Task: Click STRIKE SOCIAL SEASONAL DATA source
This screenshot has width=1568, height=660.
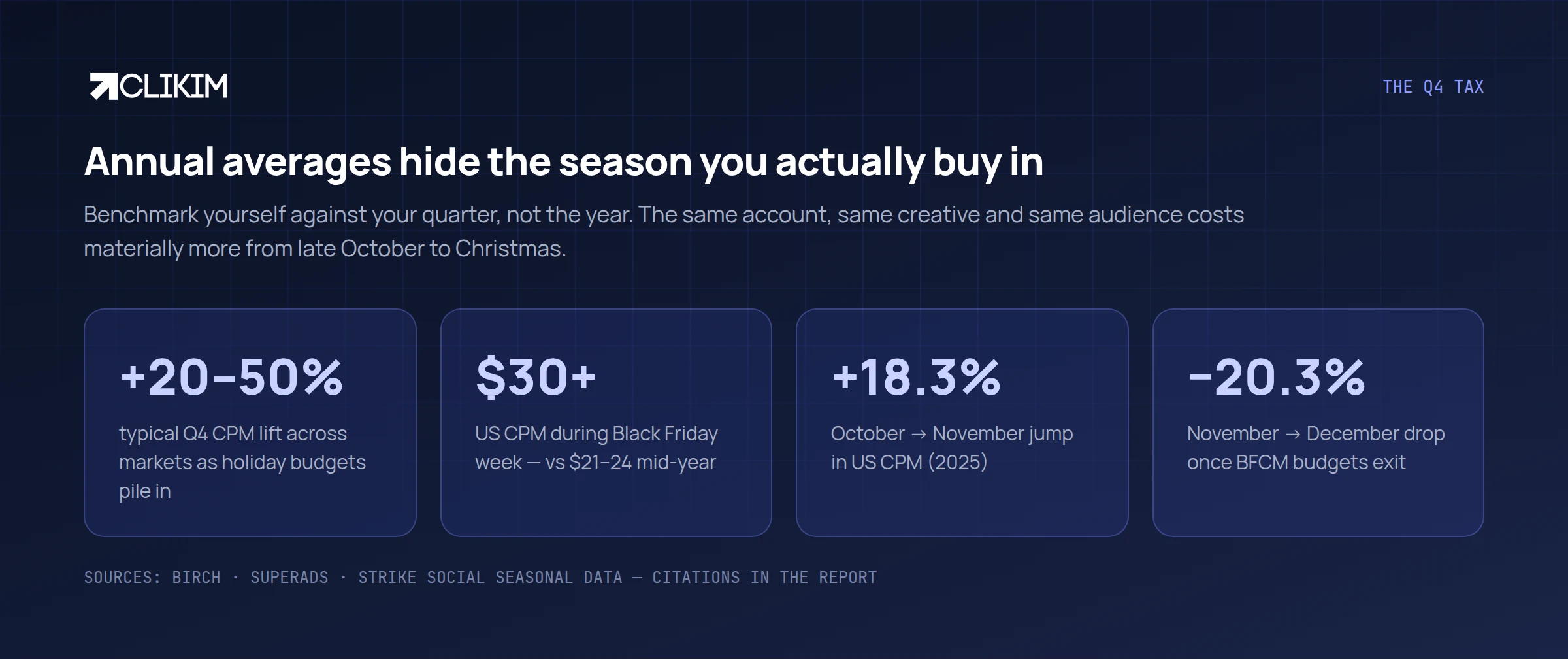Action: (490, 578)
